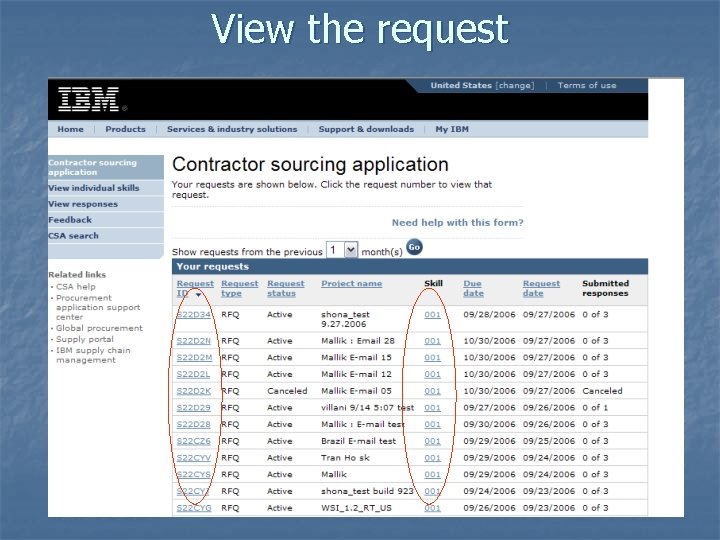This screenshot has width=720, height=540.
Task: Open skill 001 for shona_test 9.27.2006
Action: click(432, 315)
